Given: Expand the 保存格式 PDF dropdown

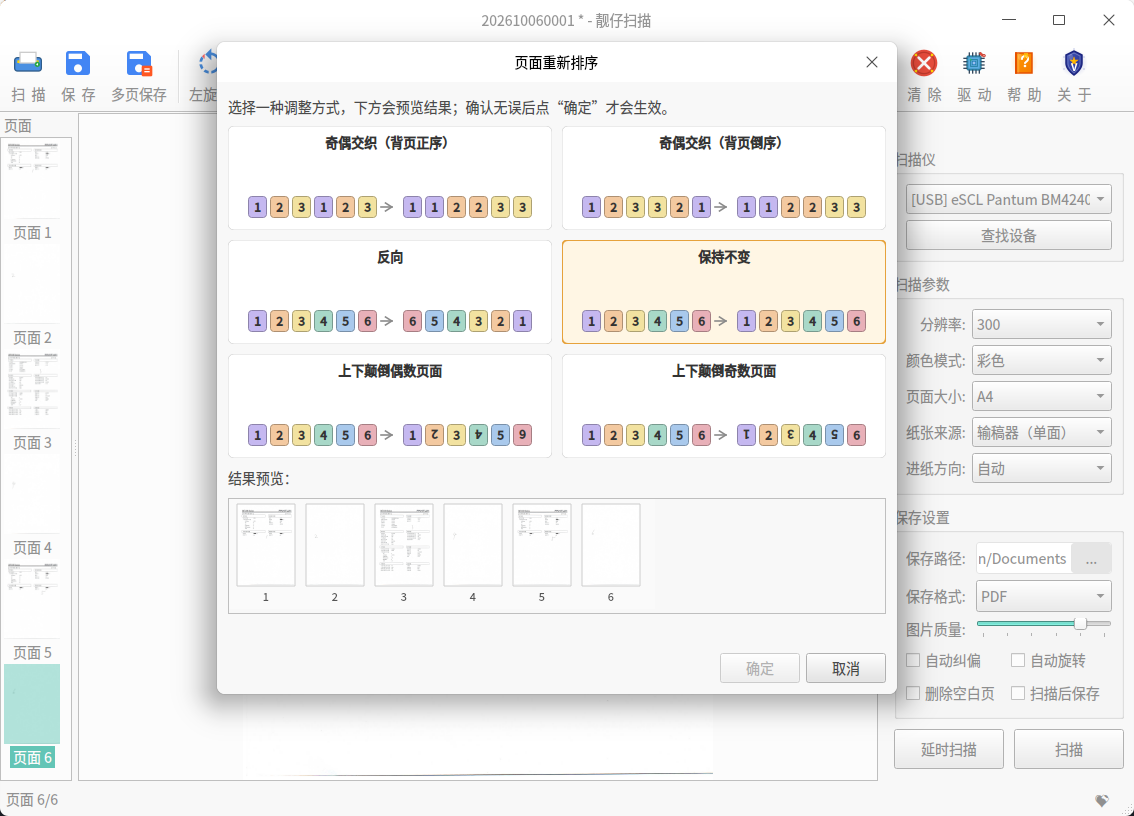Looking at the screenshot, I should point(1044,596).
